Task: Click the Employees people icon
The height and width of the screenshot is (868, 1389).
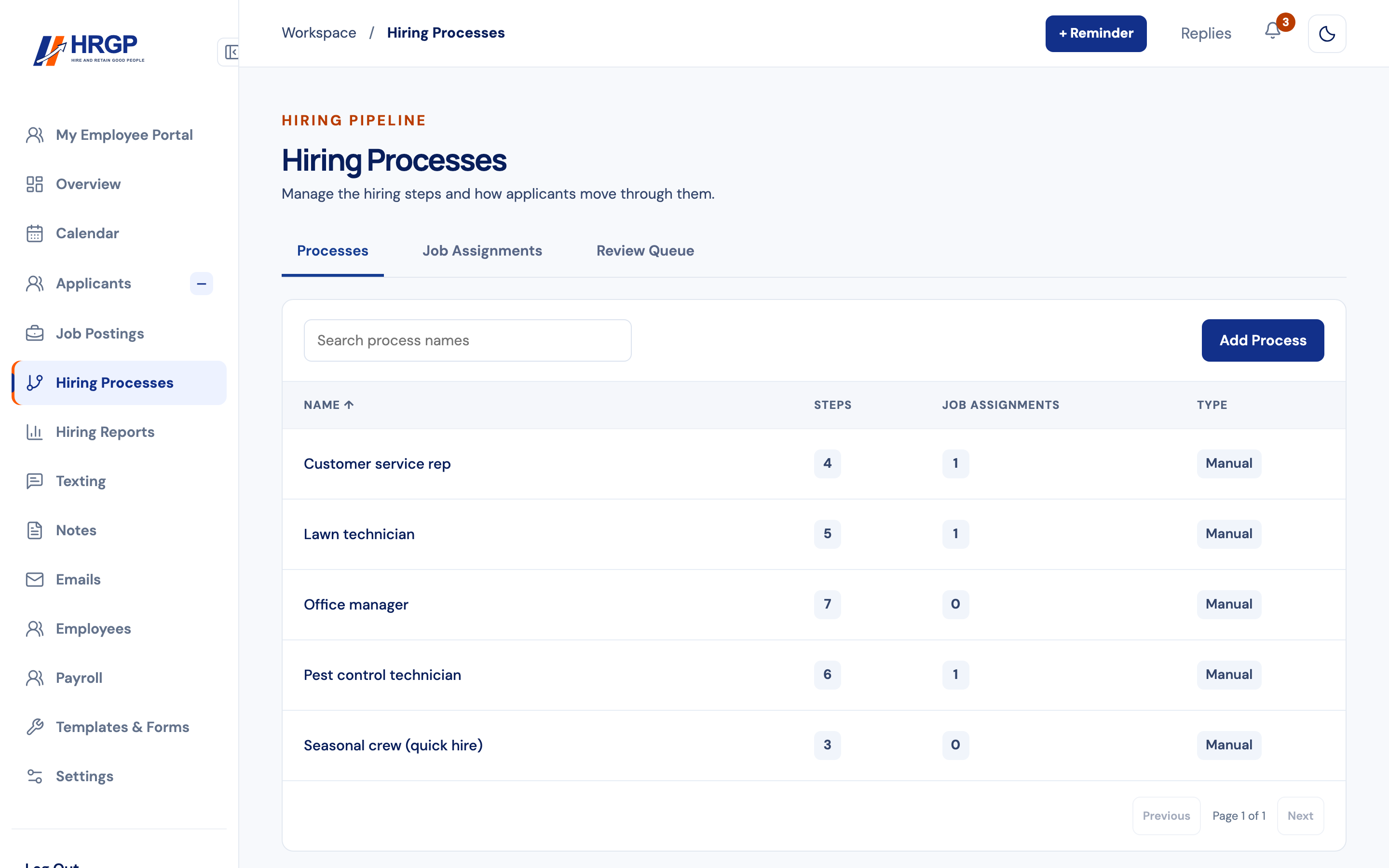Action: coord(34,629)
